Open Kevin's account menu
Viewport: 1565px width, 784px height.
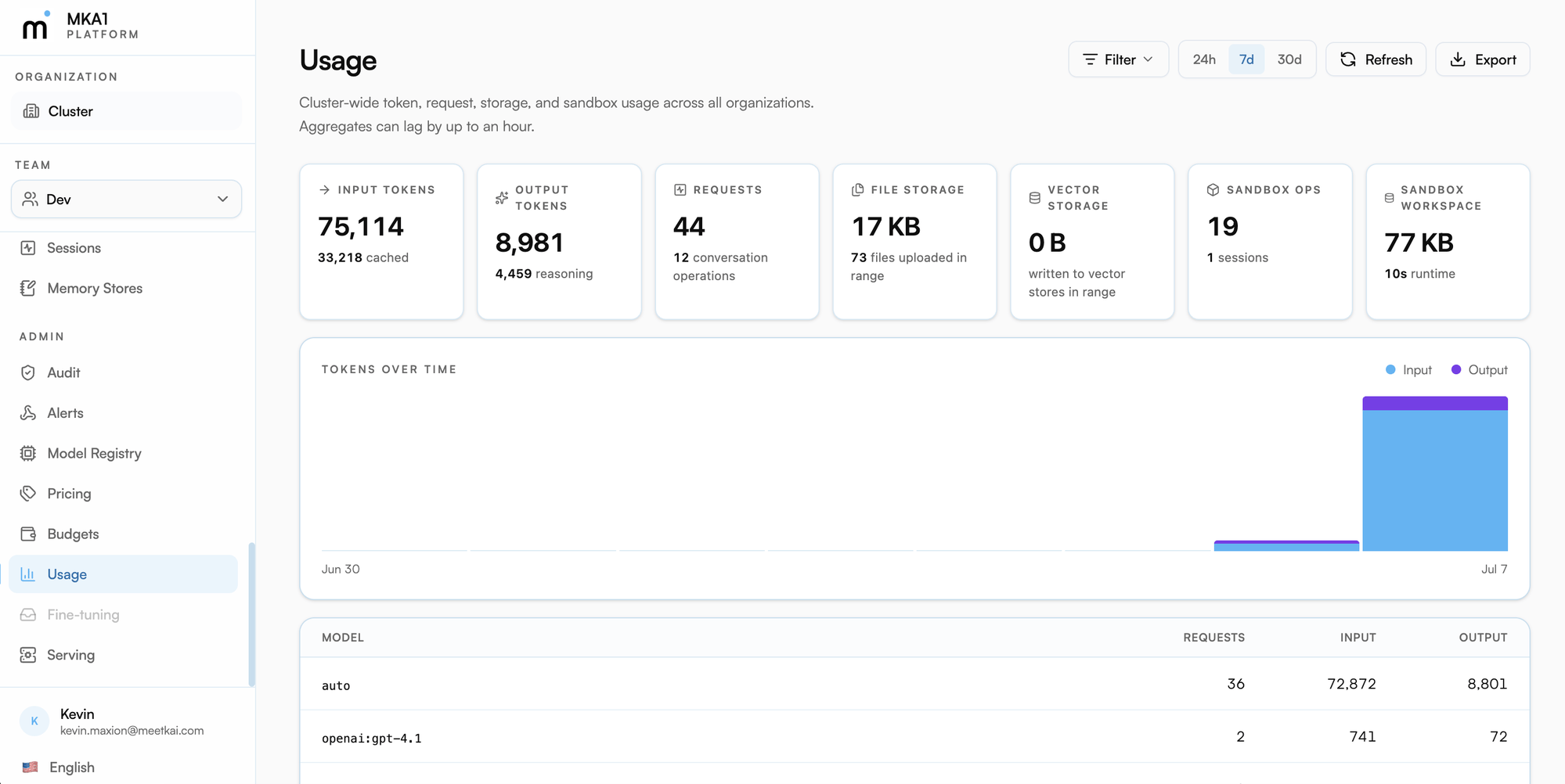(x=126, y=721)
